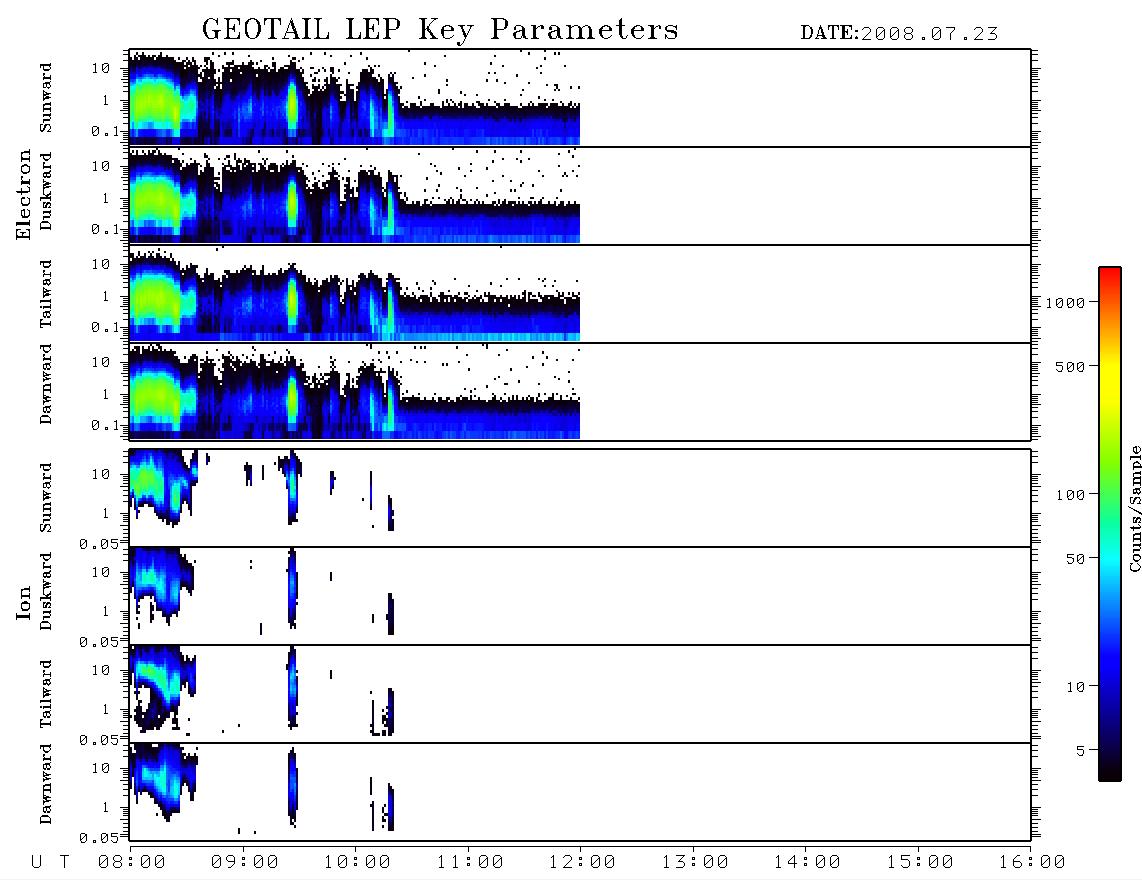Click the '100' colorbar tick label
This screenshot has width=1142, height=880.
click(1070, 495)
